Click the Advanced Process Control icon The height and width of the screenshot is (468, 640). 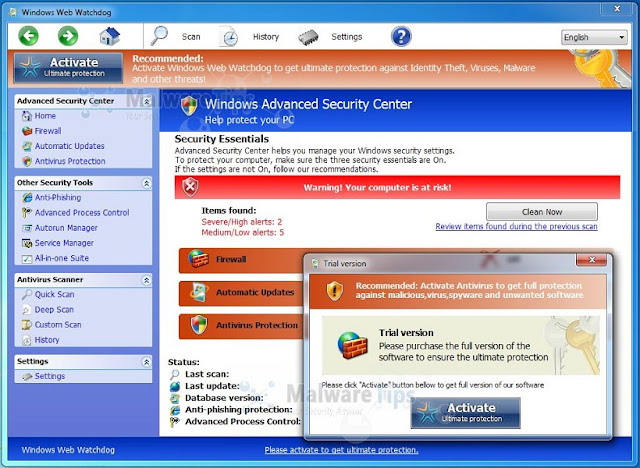click(x=27, y=213)
